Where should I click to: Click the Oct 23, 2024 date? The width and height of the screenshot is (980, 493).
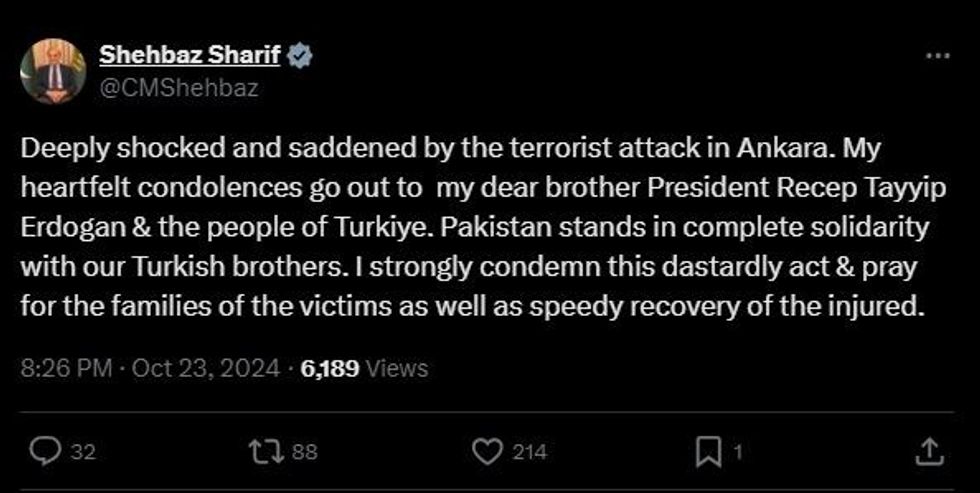click(205, 368)
